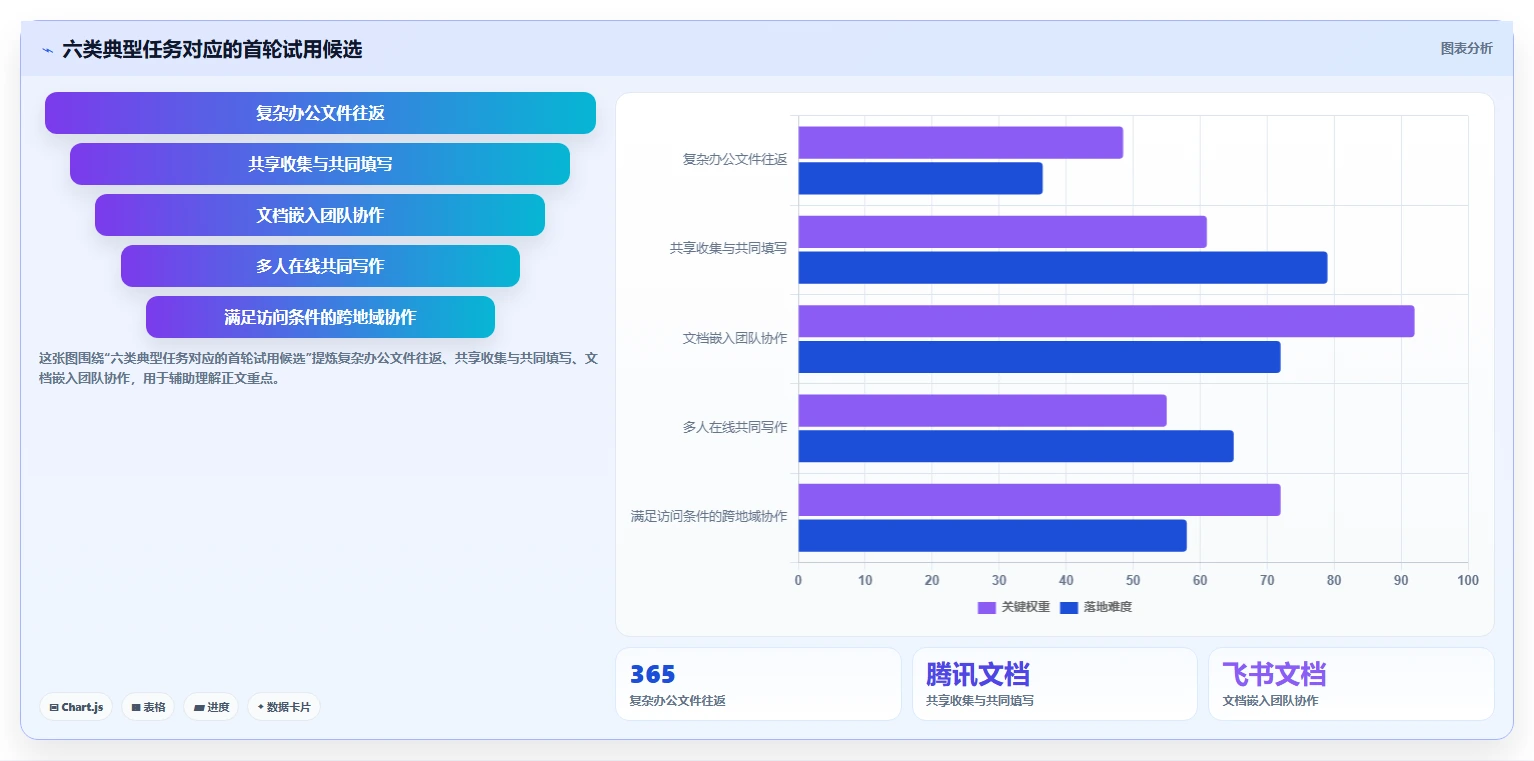Click the 文档嵌入团队协作 y-axis label

[x=735, y=338]
